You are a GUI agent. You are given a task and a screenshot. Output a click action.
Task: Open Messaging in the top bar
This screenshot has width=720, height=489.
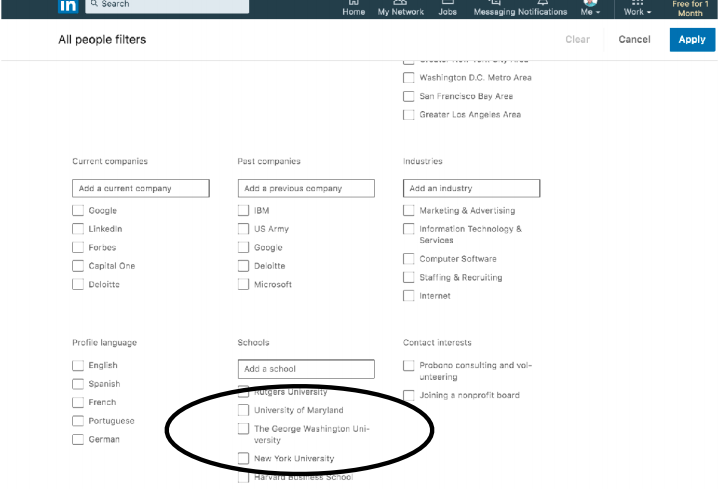(x=494, y=8)
